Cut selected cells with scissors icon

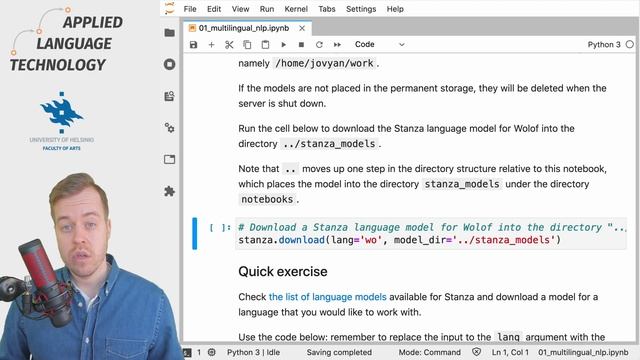point(229,44)
